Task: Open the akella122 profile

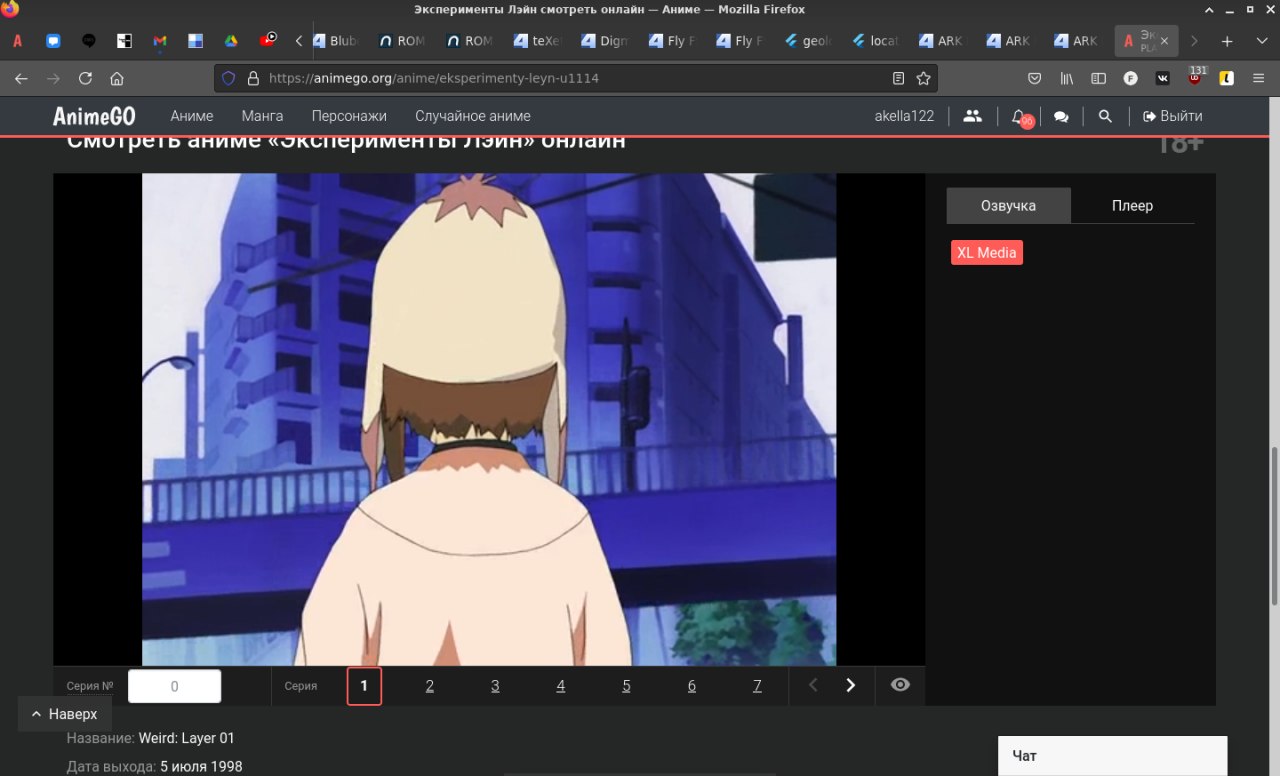Action: click(904, 116)
